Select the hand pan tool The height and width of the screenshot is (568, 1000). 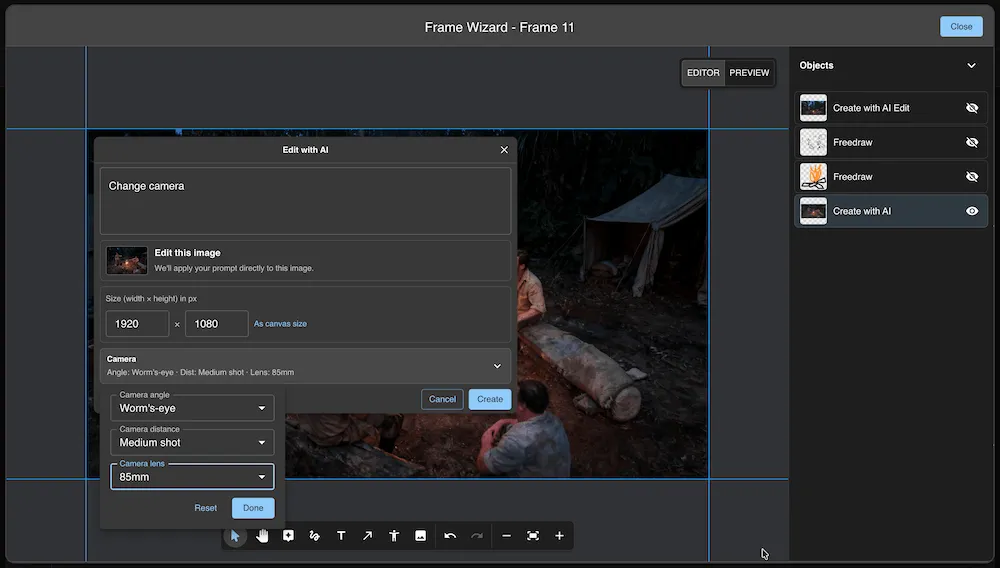[262, 536]
